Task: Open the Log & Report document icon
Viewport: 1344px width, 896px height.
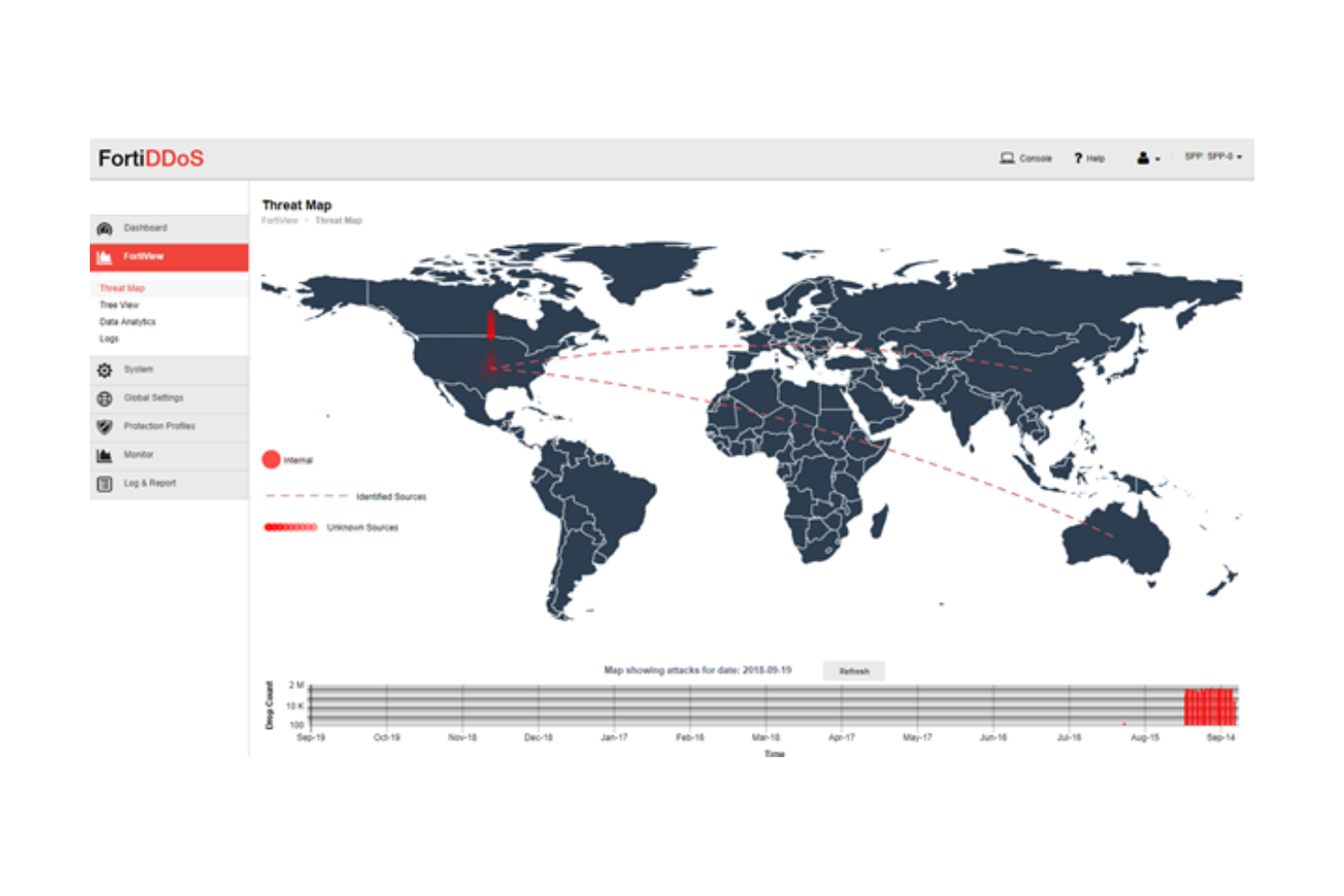Action: (104, 484)
